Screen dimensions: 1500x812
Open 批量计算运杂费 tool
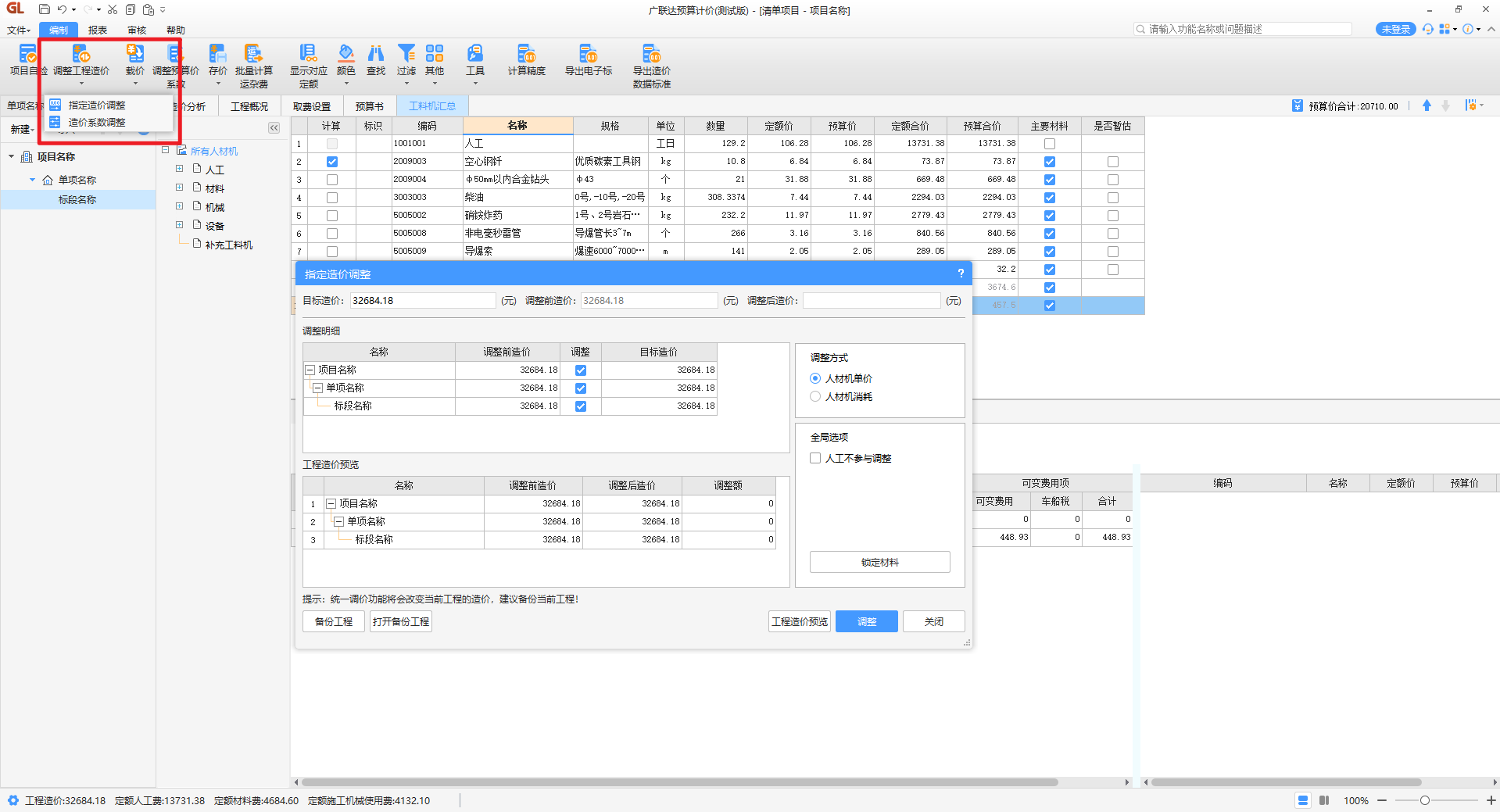[x=253, y=66]
